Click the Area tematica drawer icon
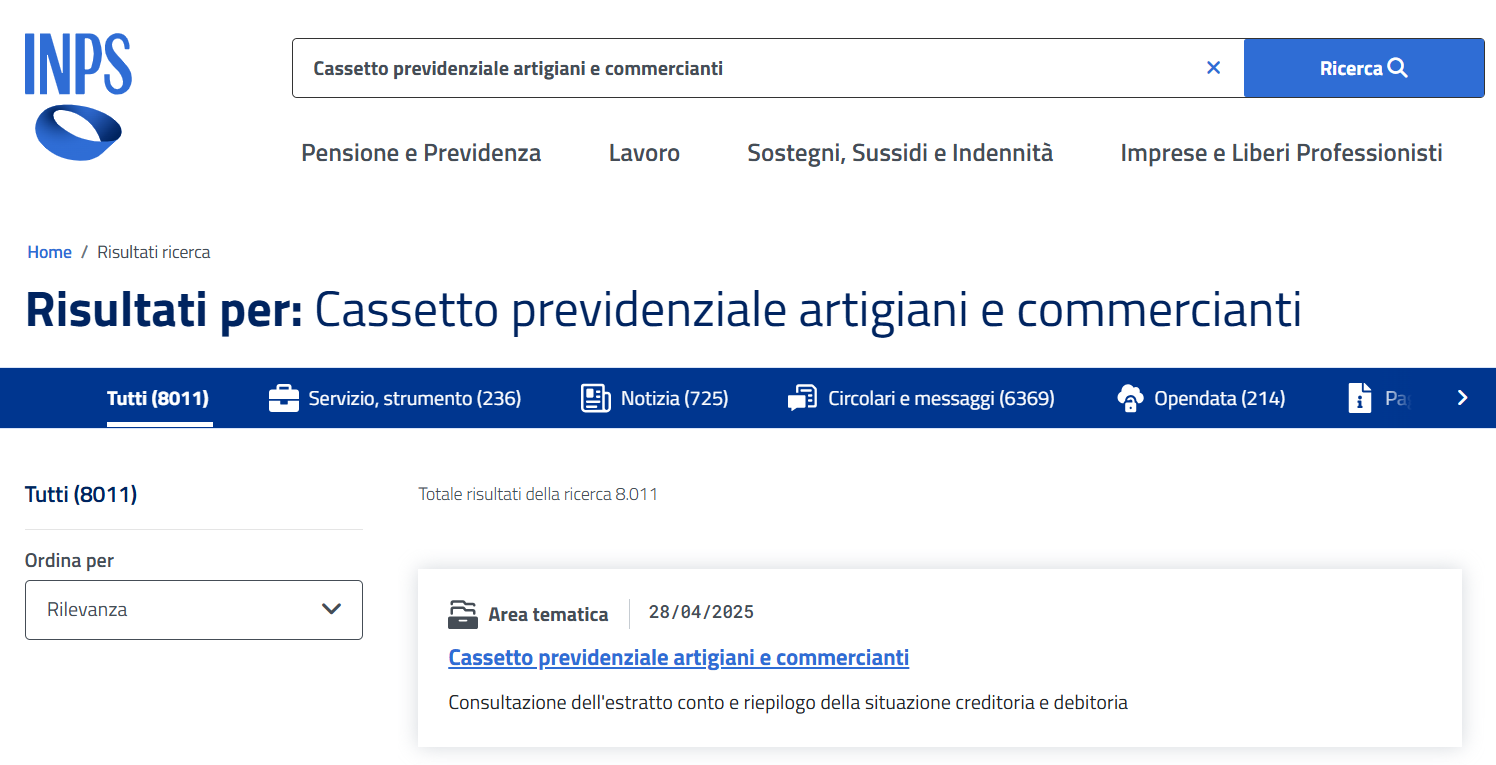The height and width of the screenshot is (765, 1496). point(463,614)
